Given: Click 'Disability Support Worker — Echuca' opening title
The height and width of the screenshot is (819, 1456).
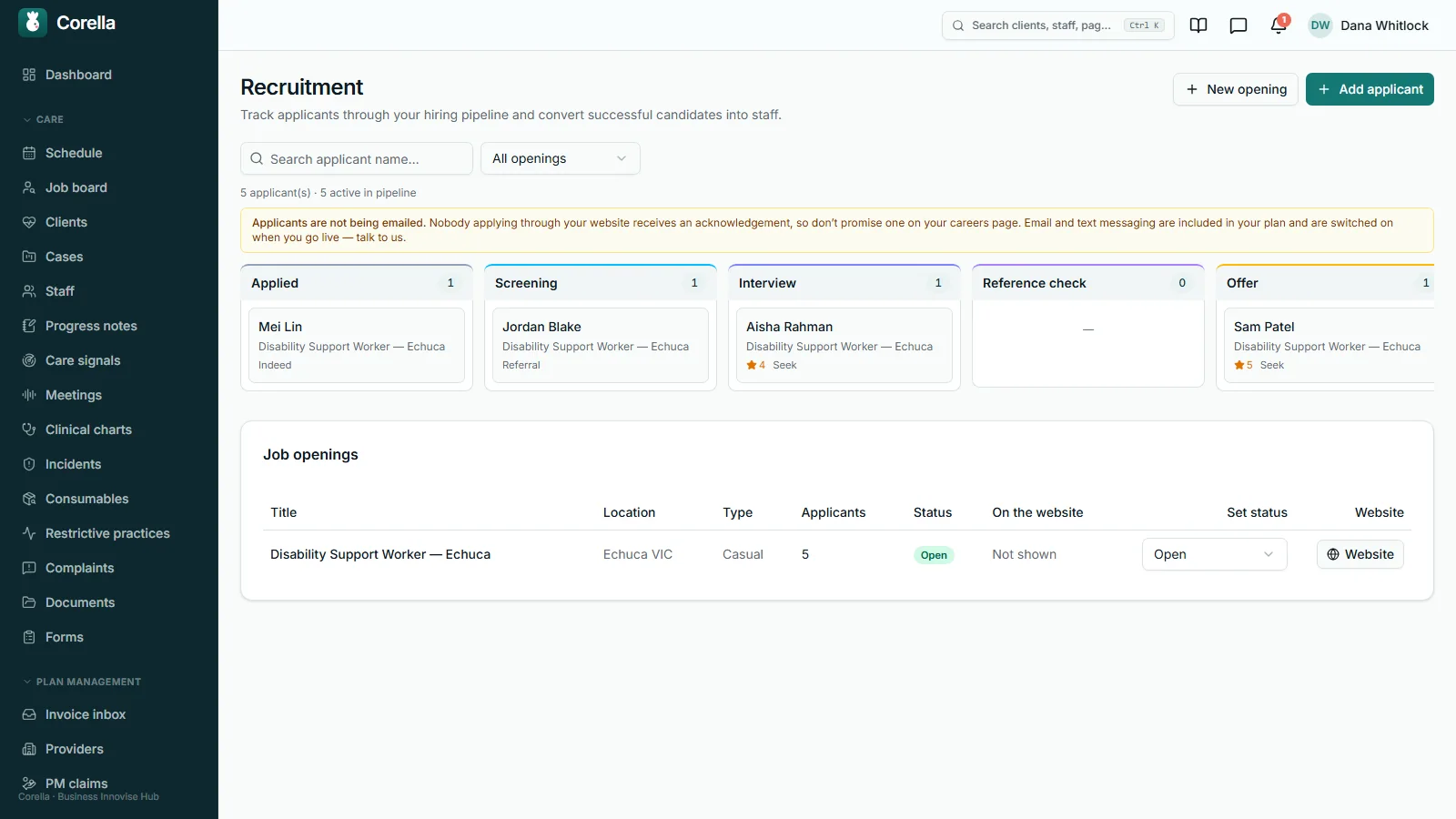Looking at the screenshot, I should (380, 554).
